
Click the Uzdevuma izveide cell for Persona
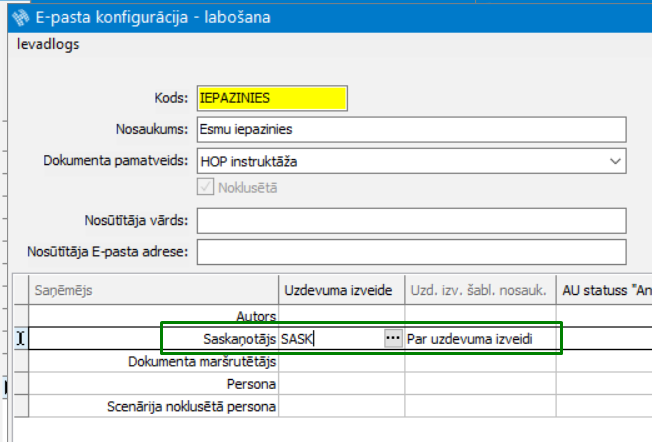tap(341, 384)
